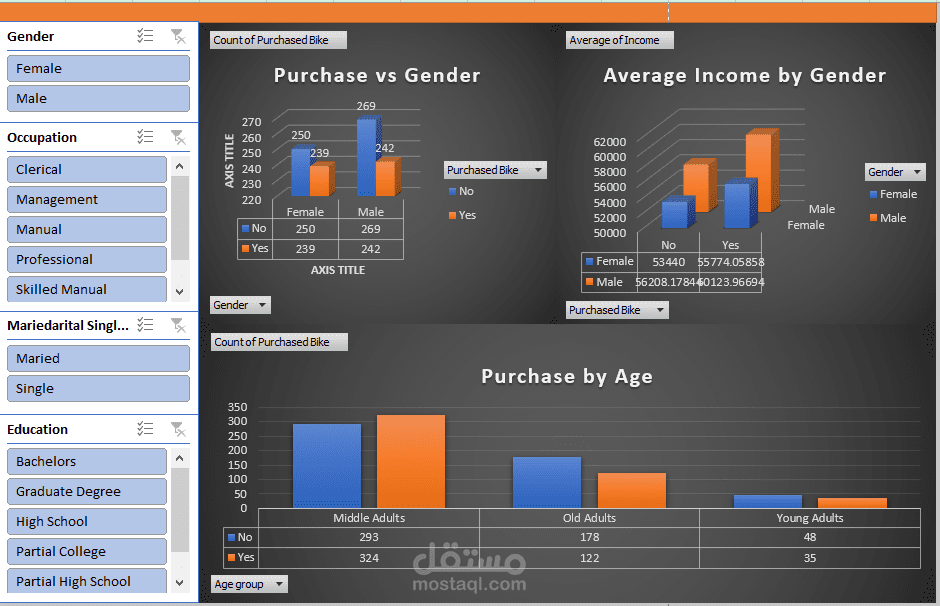The height and width of the screenshot is (606, 940).
Task: Select Graduate Degree education filter
Action: coord(87,491)
